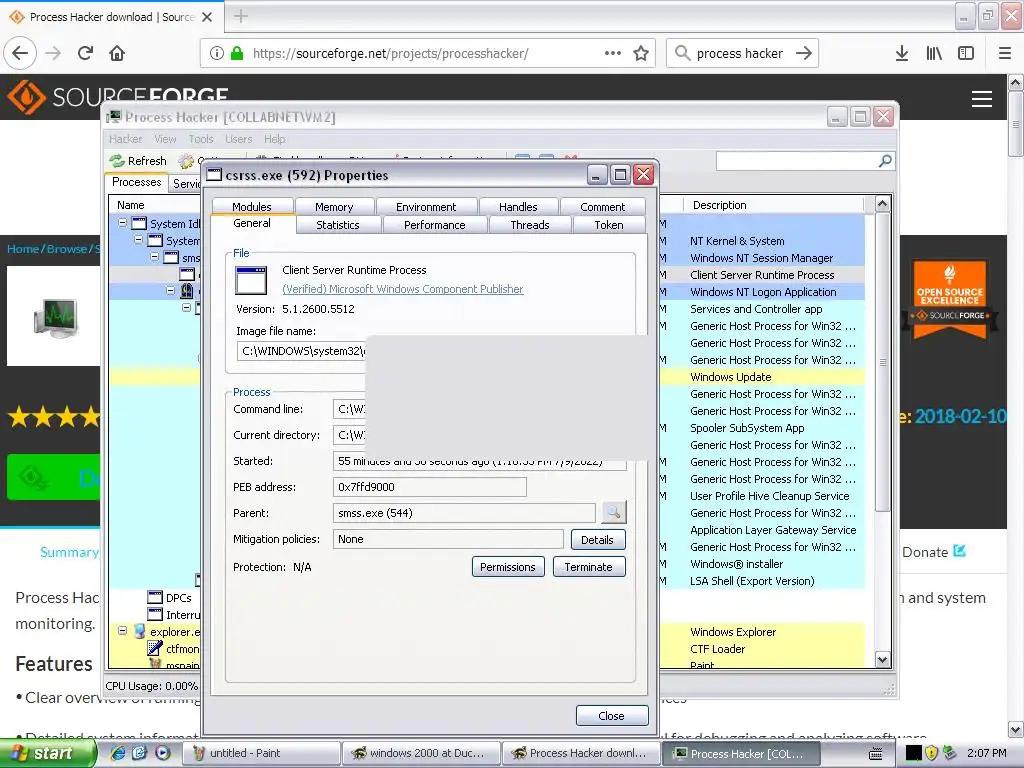
Task: Click the Details button for mitigation policies
Action: (598, 539)
